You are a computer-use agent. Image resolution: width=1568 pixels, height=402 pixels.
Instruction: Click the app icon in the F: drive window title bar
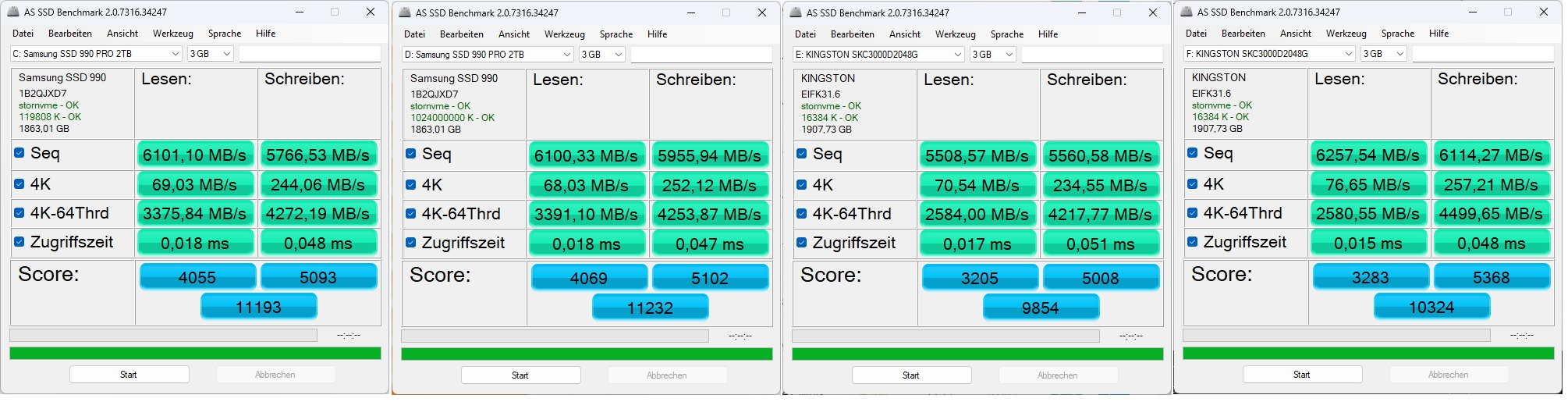(x=1187, y=12)
